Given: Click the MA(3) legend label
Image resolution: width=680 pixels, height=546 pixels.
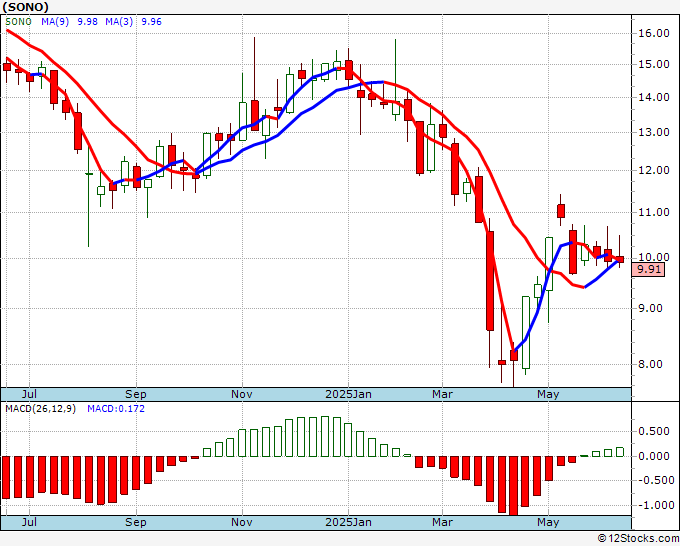Looking at the screenshot, I should (x=119, y=22).
